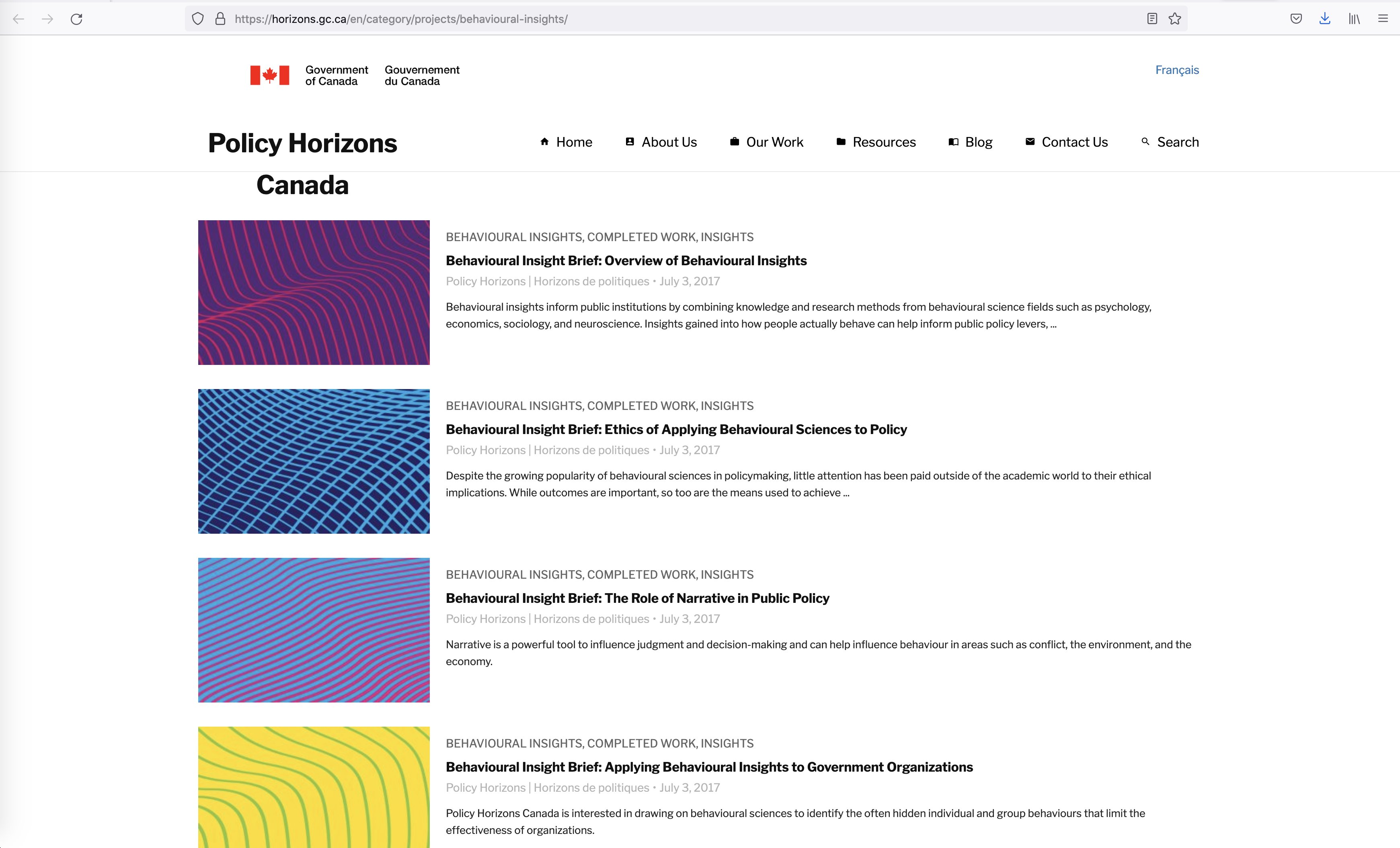The width and height of the screenshot is (1400, 848).
Task: Click the bookmark star icon
Action: click(1175, 19)
